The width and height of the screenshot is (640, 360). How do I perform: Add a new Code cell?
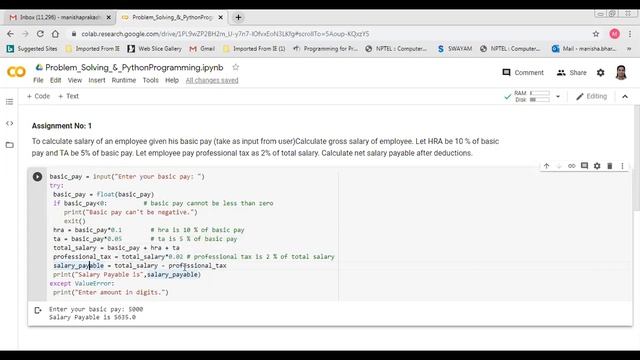click(38, 96)
